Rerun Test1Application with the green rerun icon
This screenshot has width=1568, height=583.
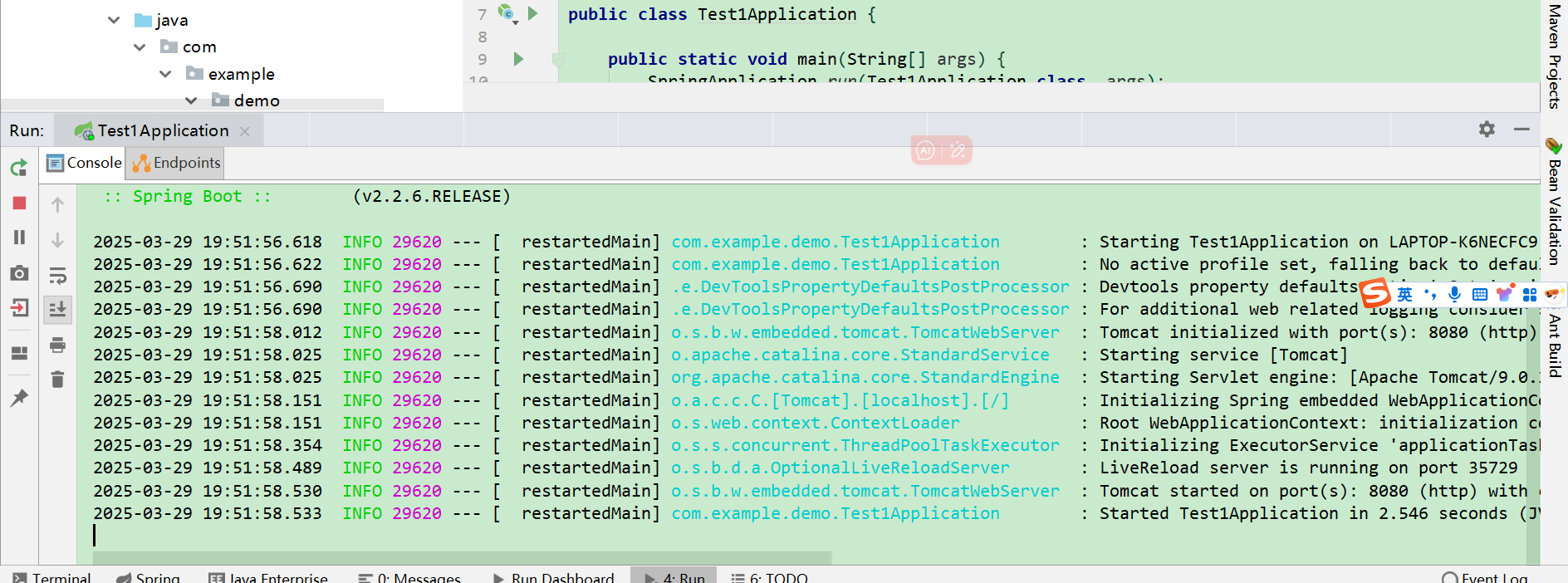[x=19, y=168]
